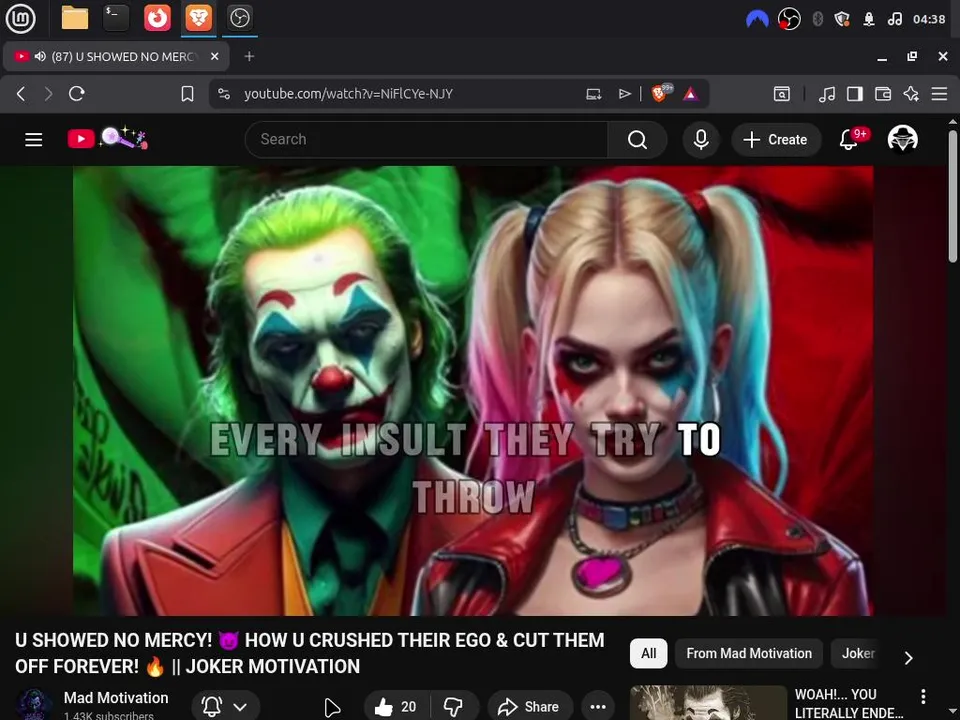Image resolution: width=960 pixels, height=720 pixels.
Task: Click the YouTube Search field
Action: 426,140
